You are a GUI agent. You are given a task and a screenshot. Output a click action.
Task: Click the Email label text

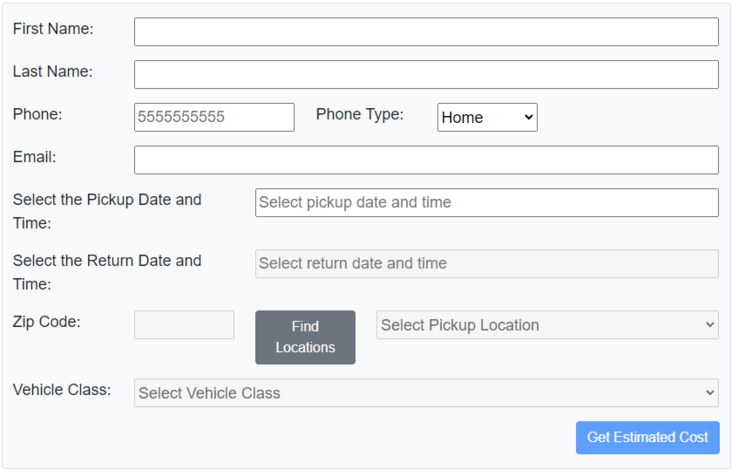click(x=35, y=157)
